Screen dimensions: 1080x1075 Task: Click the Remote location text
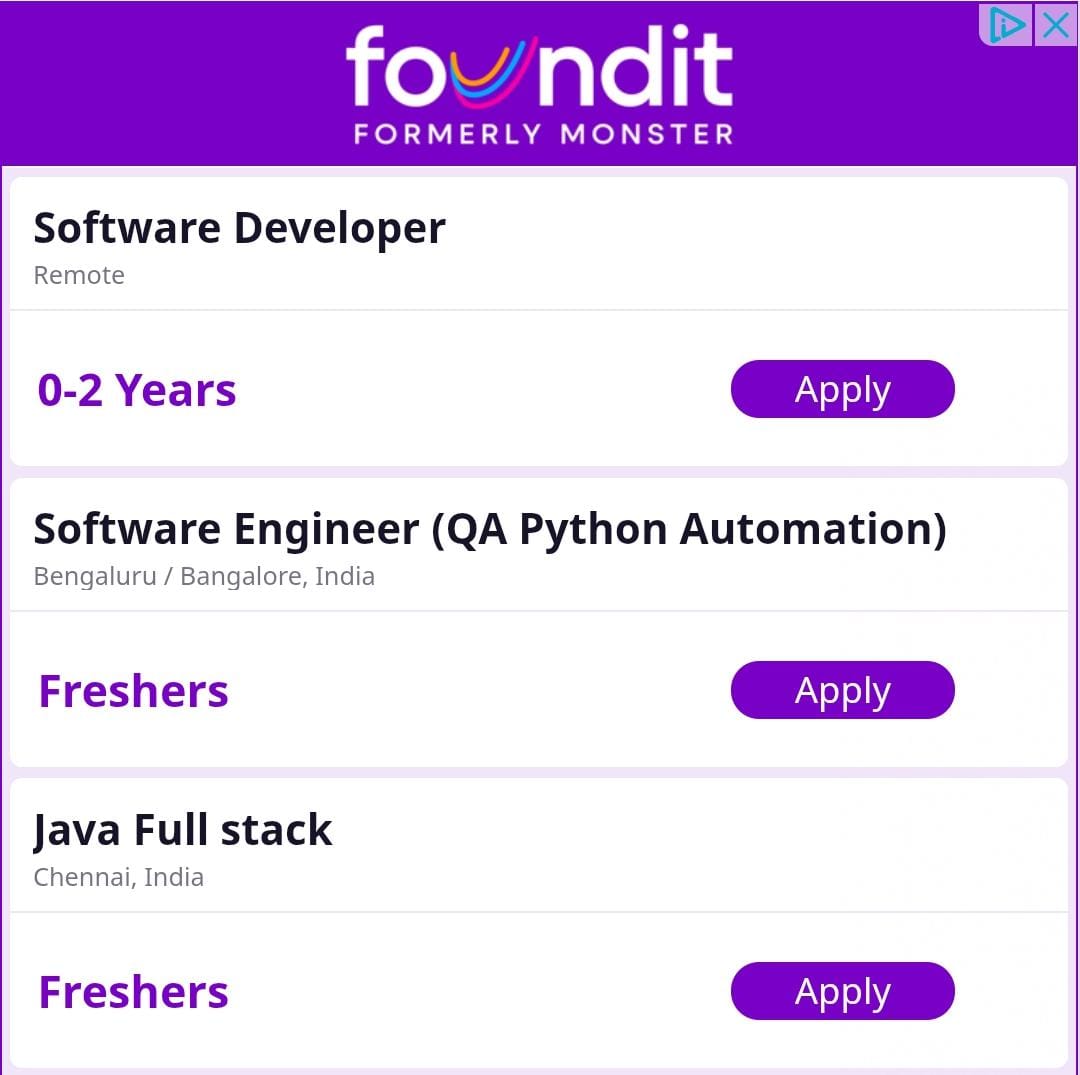pos(79,276)
